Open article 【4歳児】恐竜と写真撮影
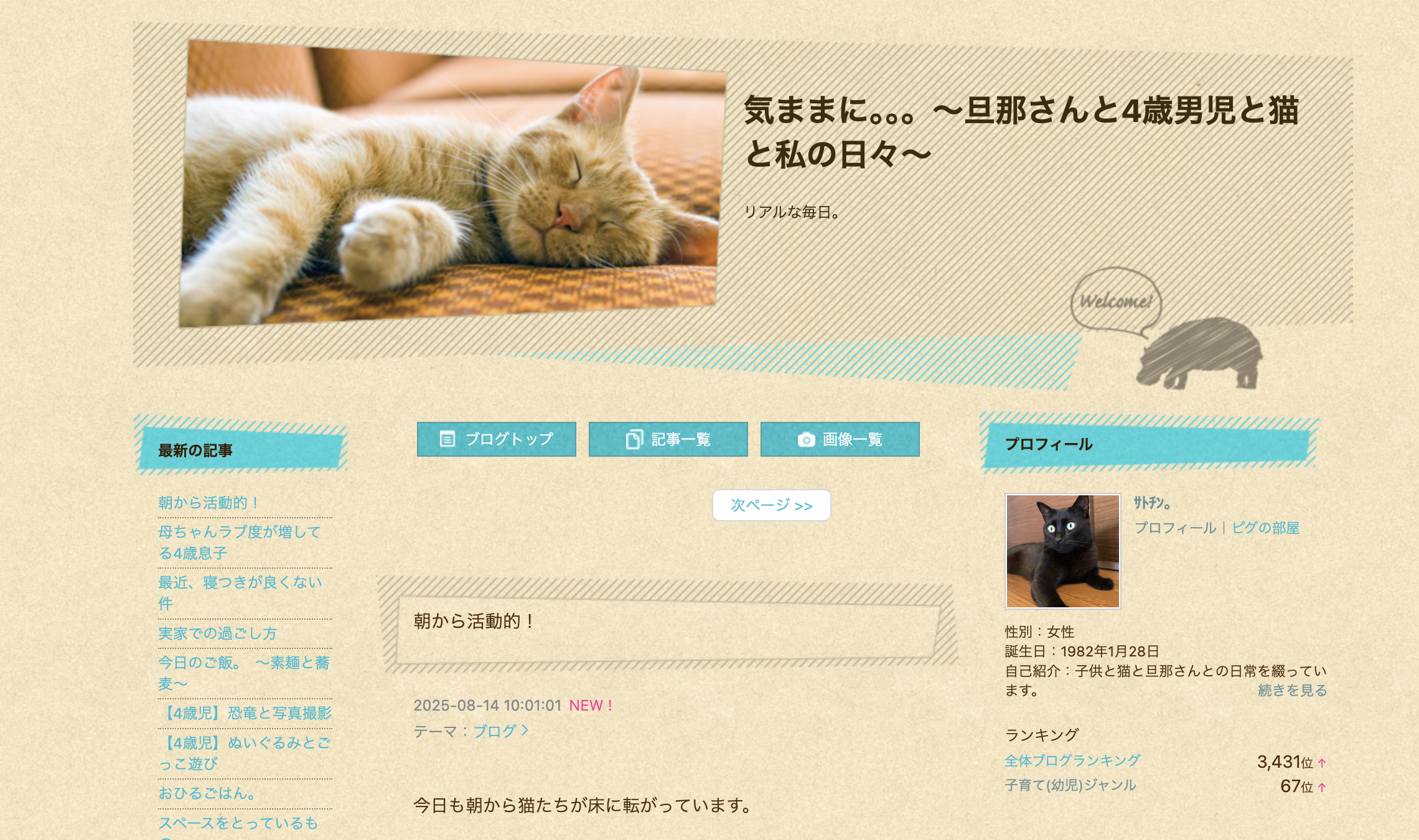This screenshot has height=840, width=1419. coord(245,713)
